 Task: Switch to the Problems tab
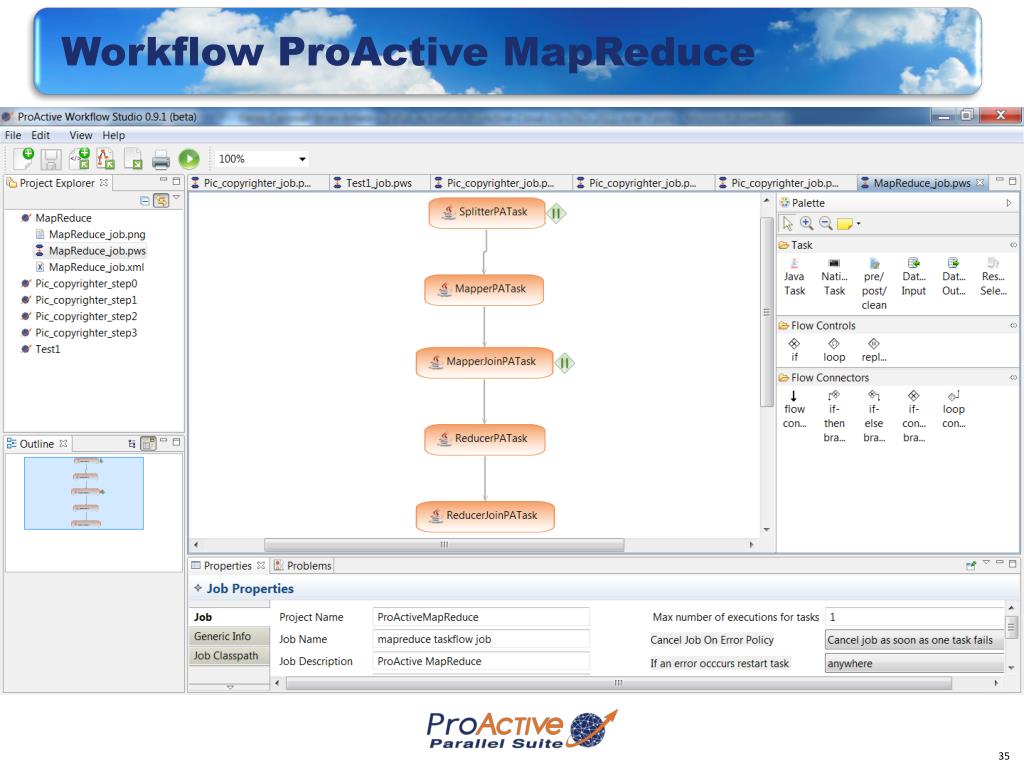pos(302,566)
